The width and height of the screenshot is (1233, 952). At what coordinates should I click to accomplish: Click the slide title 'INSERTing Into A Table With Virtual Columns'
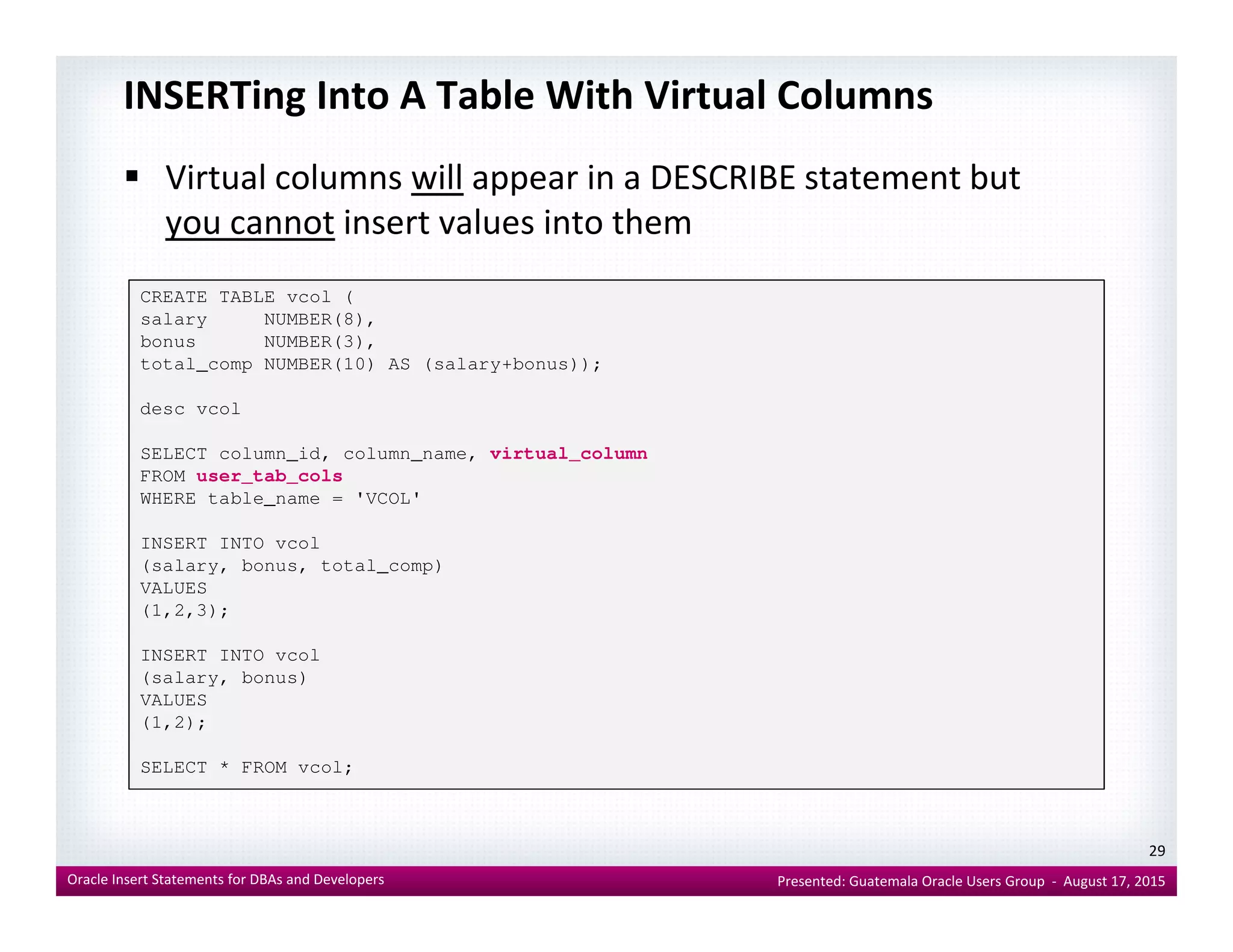(528, 96)
